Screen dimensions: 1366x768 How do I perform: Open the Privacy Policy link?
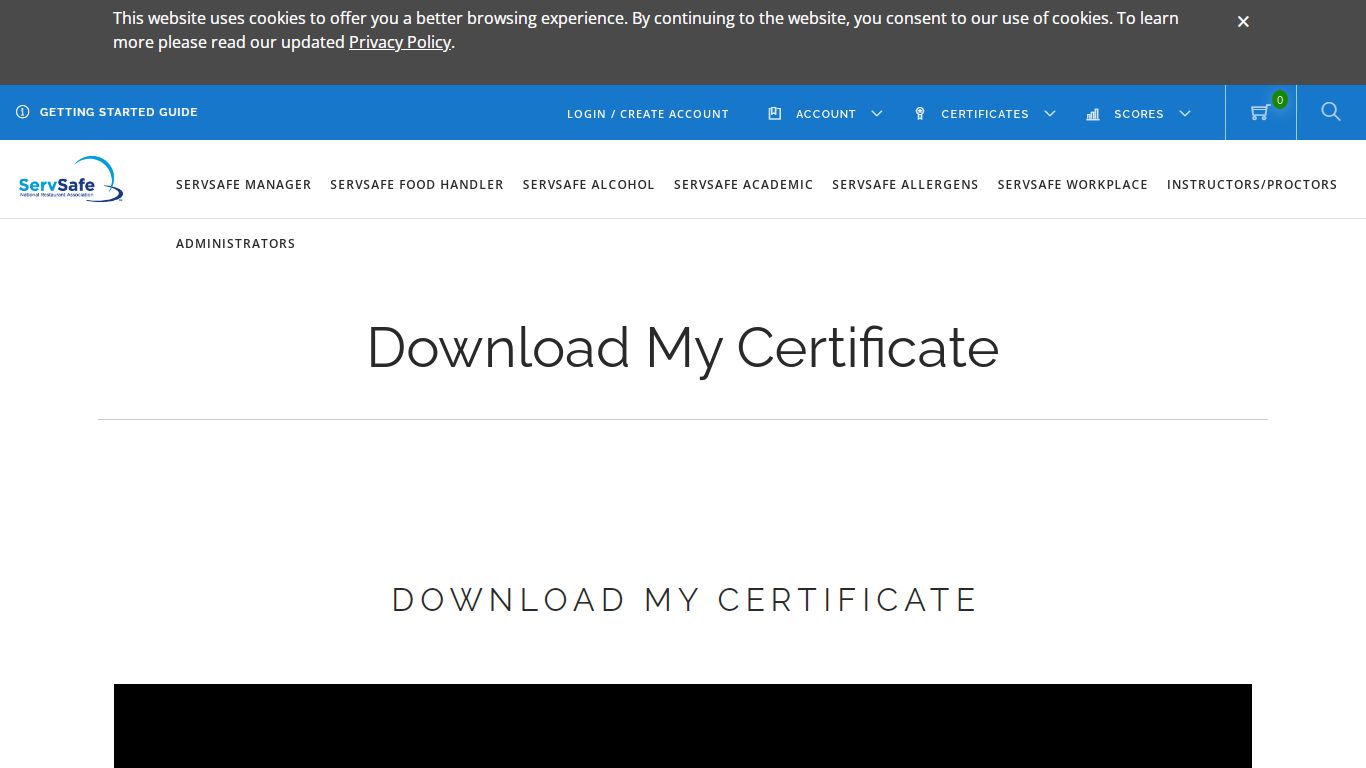[400, 42]
